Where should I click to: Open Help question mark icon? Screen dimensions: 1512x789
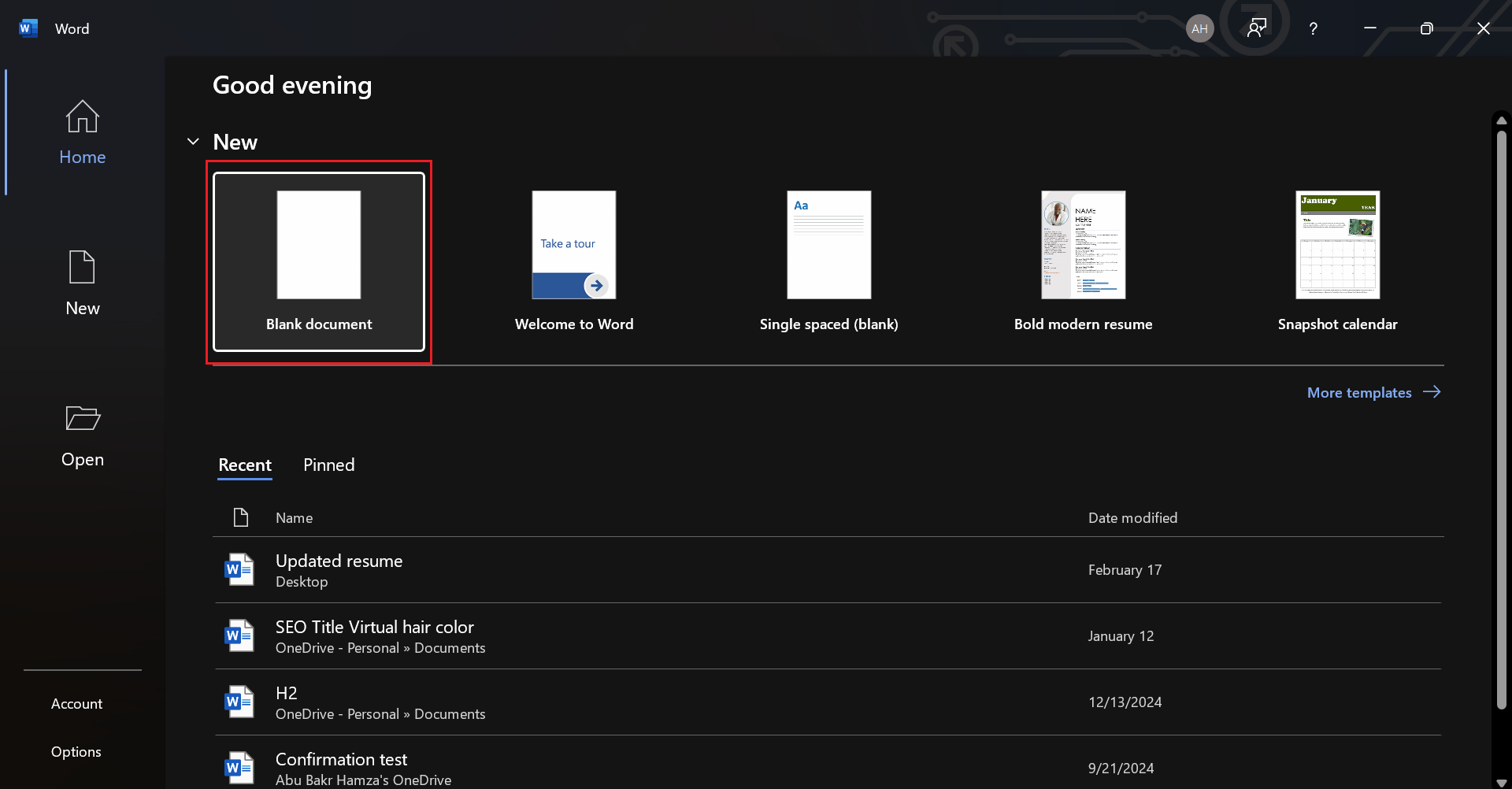[1313, 28]
